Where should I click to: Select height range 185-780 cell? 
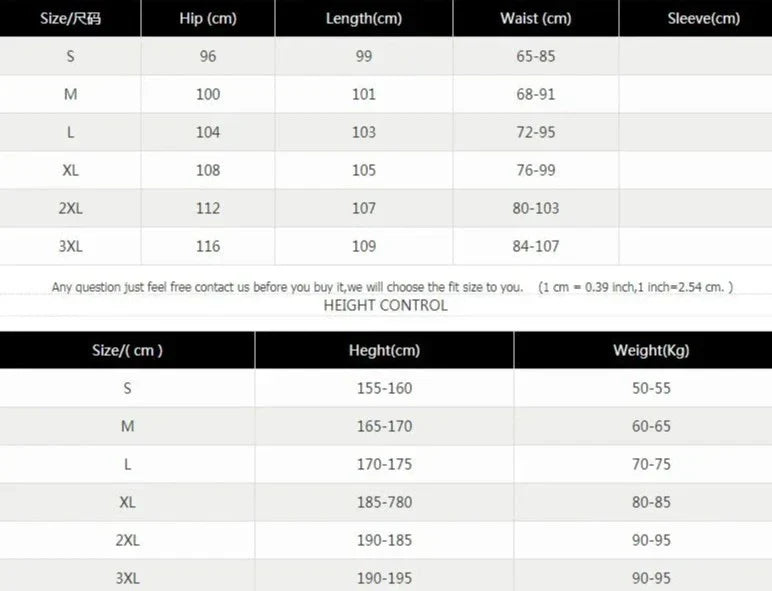(384, 502)
